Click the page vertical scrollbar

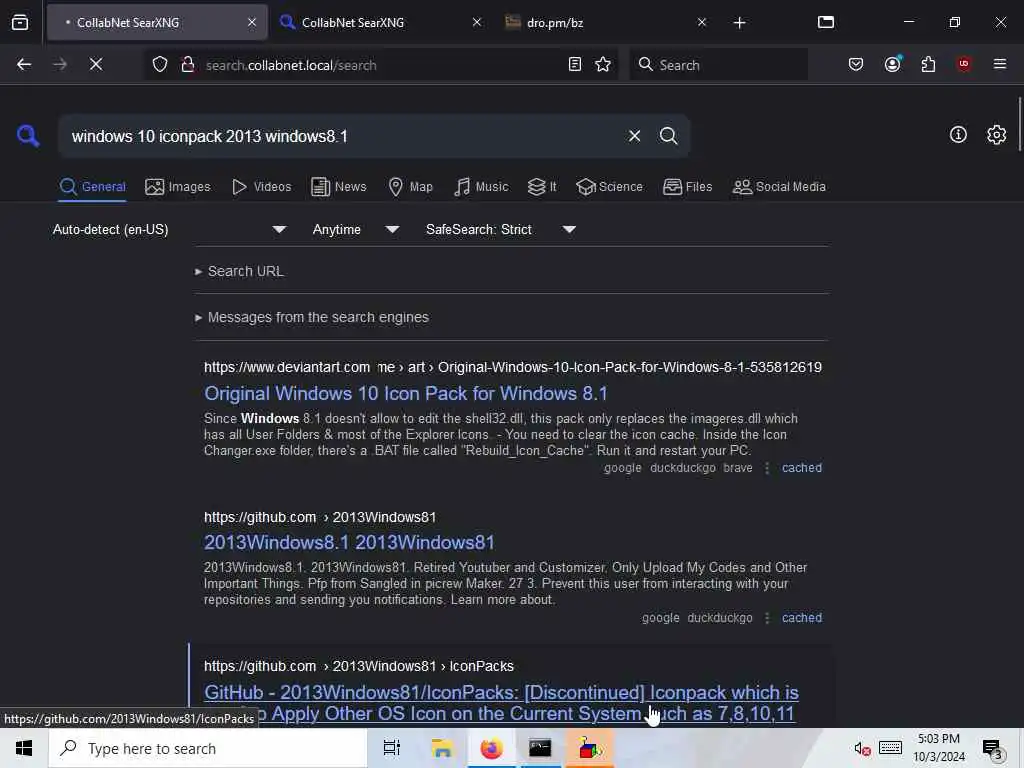click(1019, 124)
